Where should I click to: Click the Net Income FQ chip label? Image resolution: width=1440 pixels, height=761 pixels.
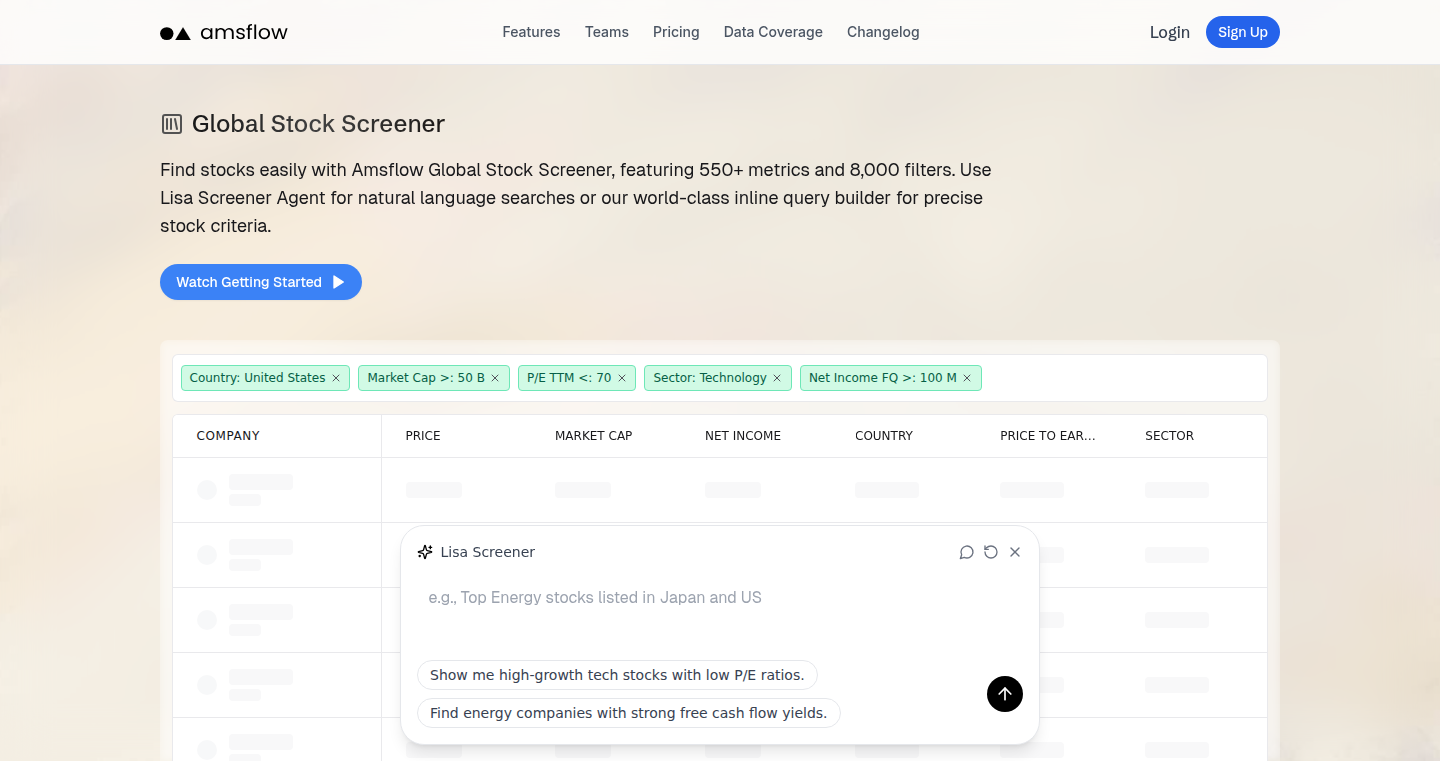(x=883, y=378)
